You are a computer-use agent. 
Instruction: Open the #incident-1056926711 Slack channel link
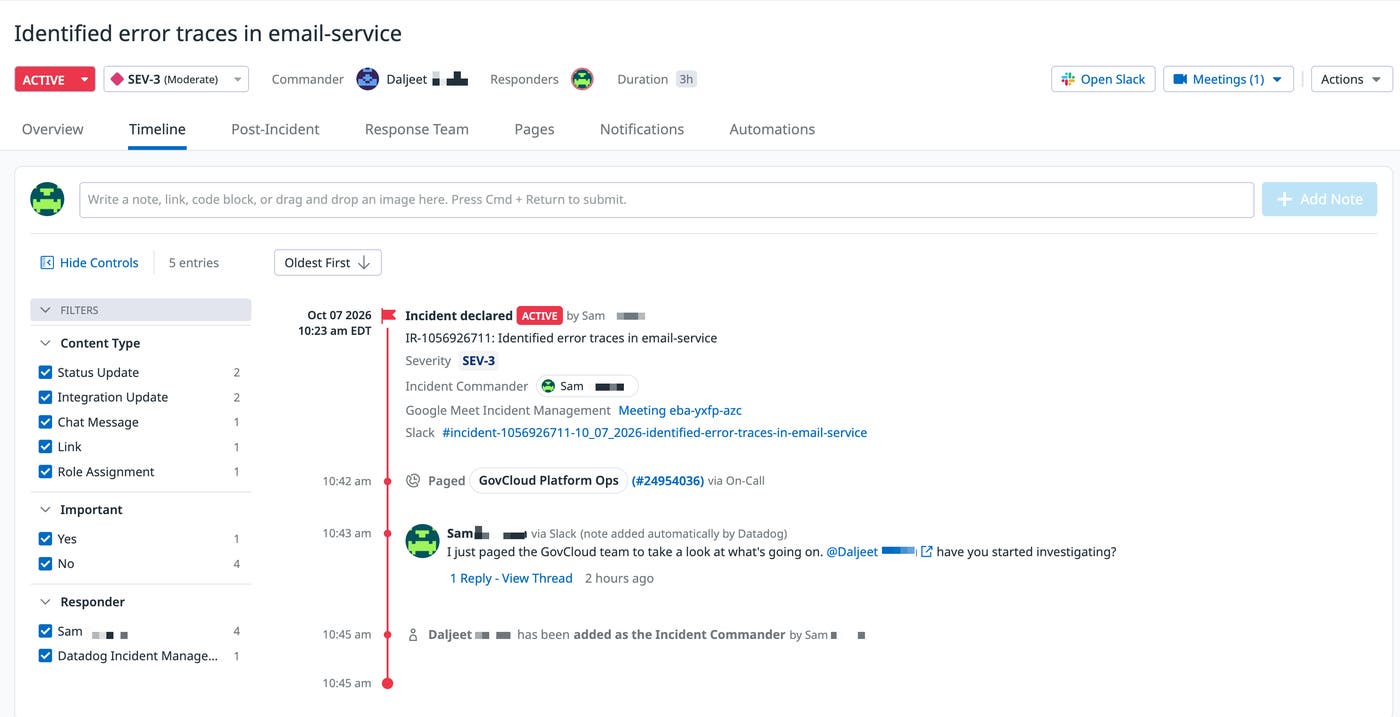[655, 433]
